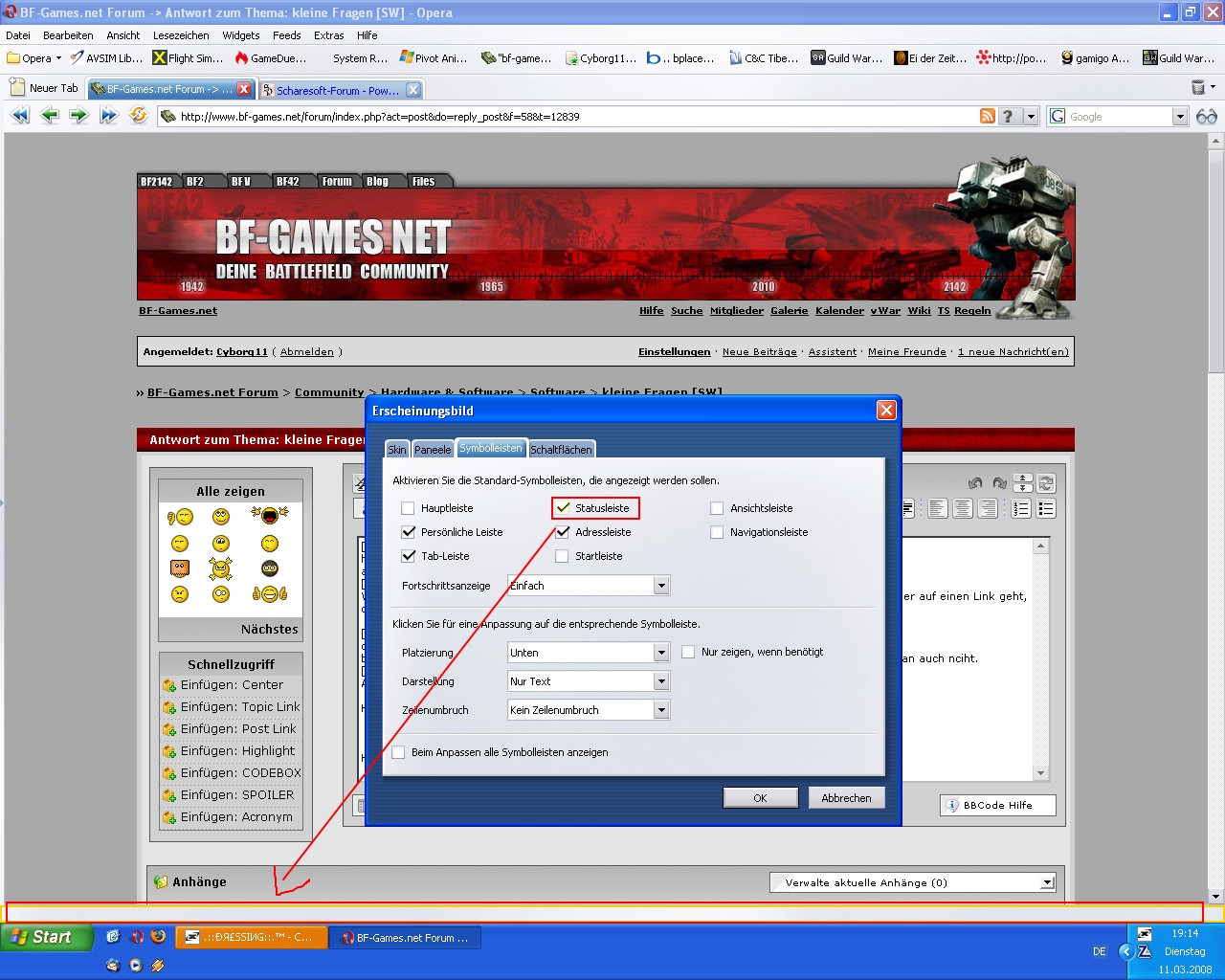This screenshot has height=980, width=1225.
Task: Insert the orange square angry smiley
Action: pos(180,568)
